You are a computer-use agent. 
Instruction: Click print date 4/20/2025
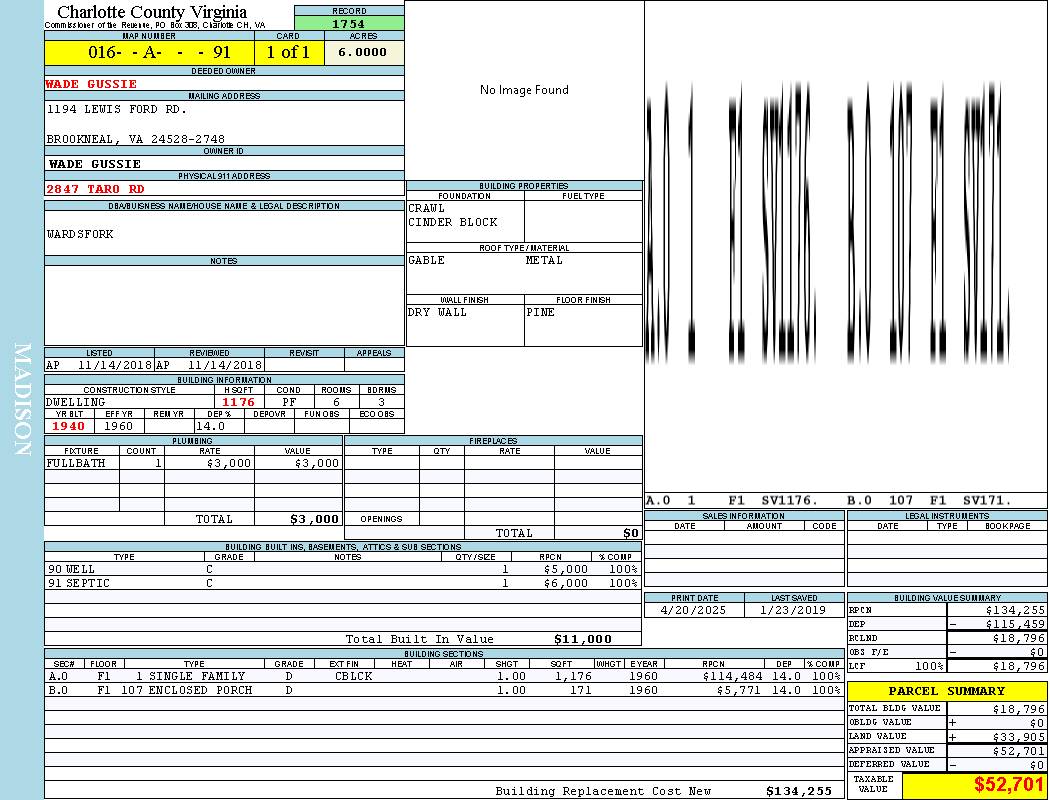point(693,610)
